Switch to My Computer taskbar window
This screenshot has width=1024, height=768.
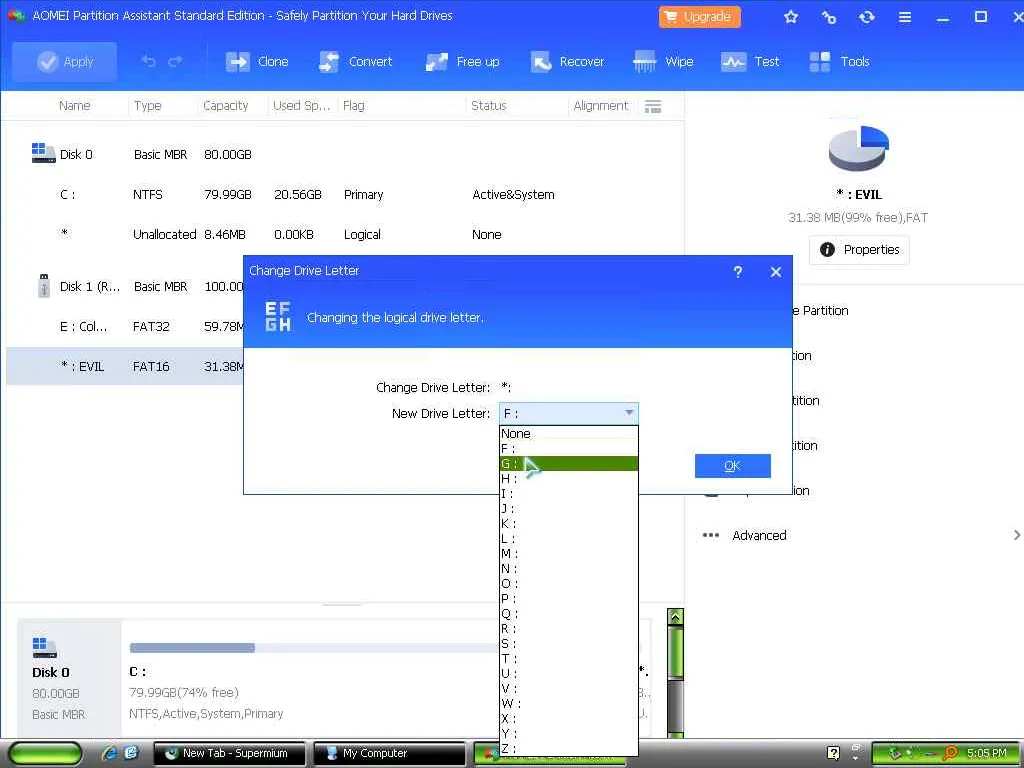[389, 754]
